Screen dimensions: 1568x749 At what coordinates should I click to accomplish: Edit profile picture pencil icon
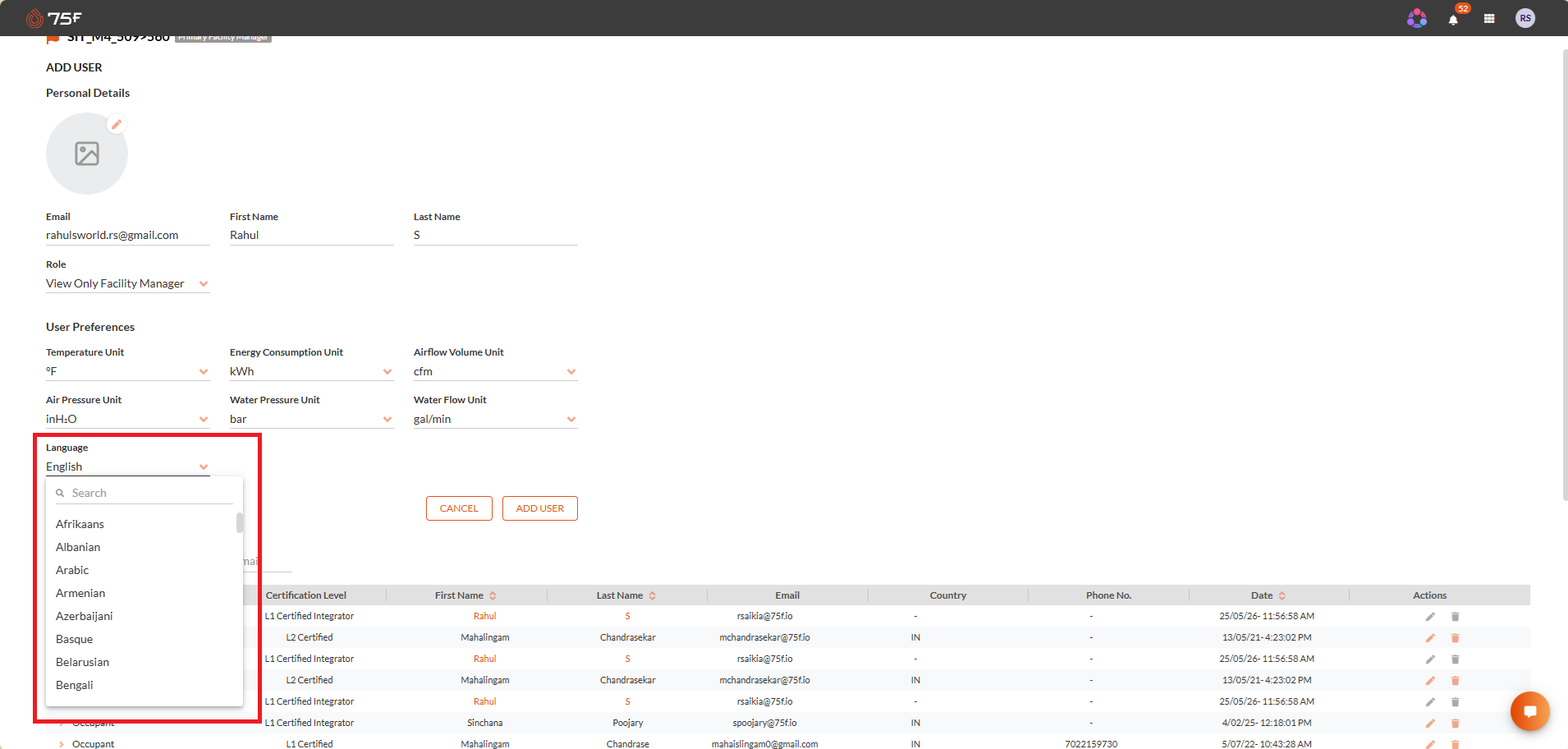tap(117, 125)
